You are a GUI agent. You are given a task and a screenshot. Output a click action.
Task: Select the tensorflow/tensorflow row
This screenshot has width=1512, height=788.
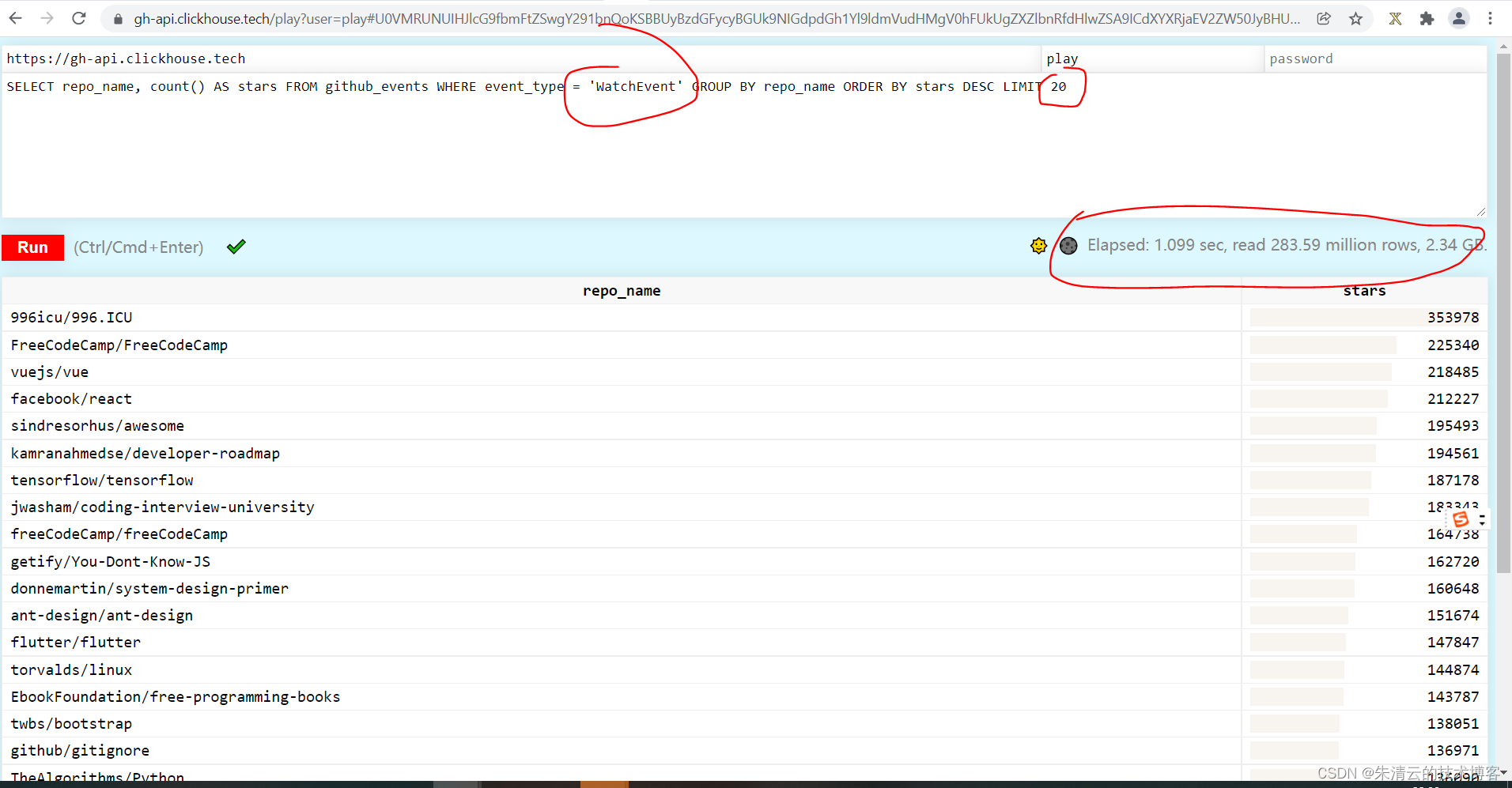pos(744,481)
